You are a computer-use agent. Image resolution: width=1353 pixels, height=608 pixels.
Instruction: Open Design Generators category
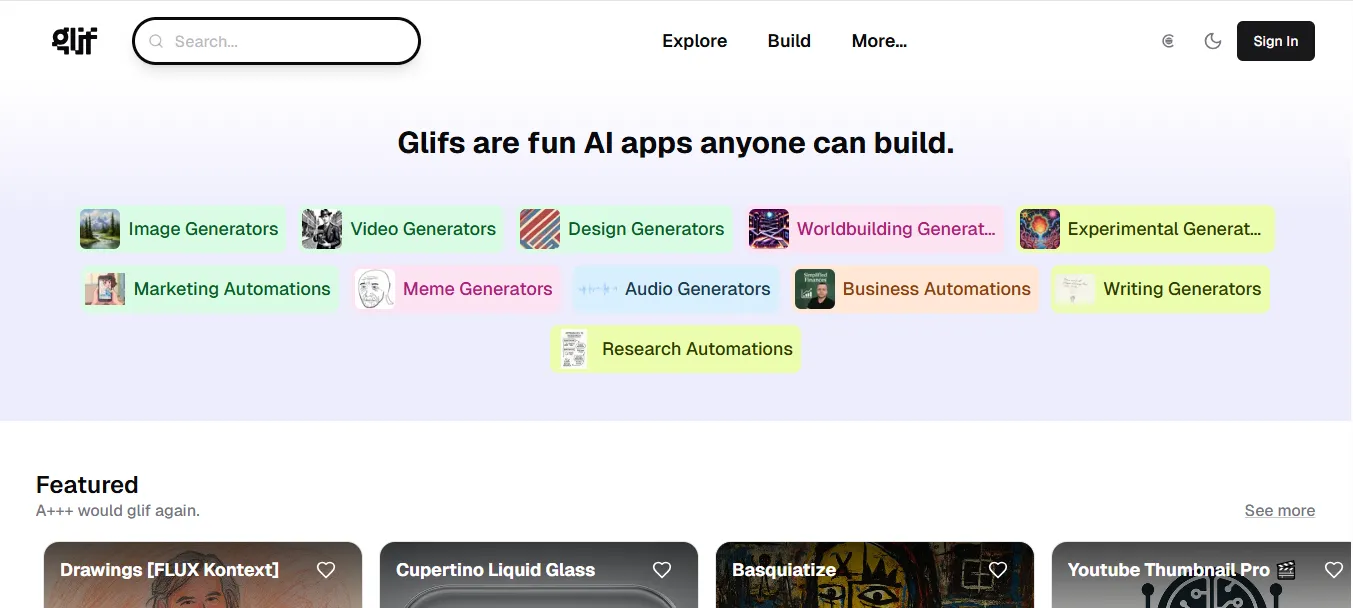pos(625,229)
